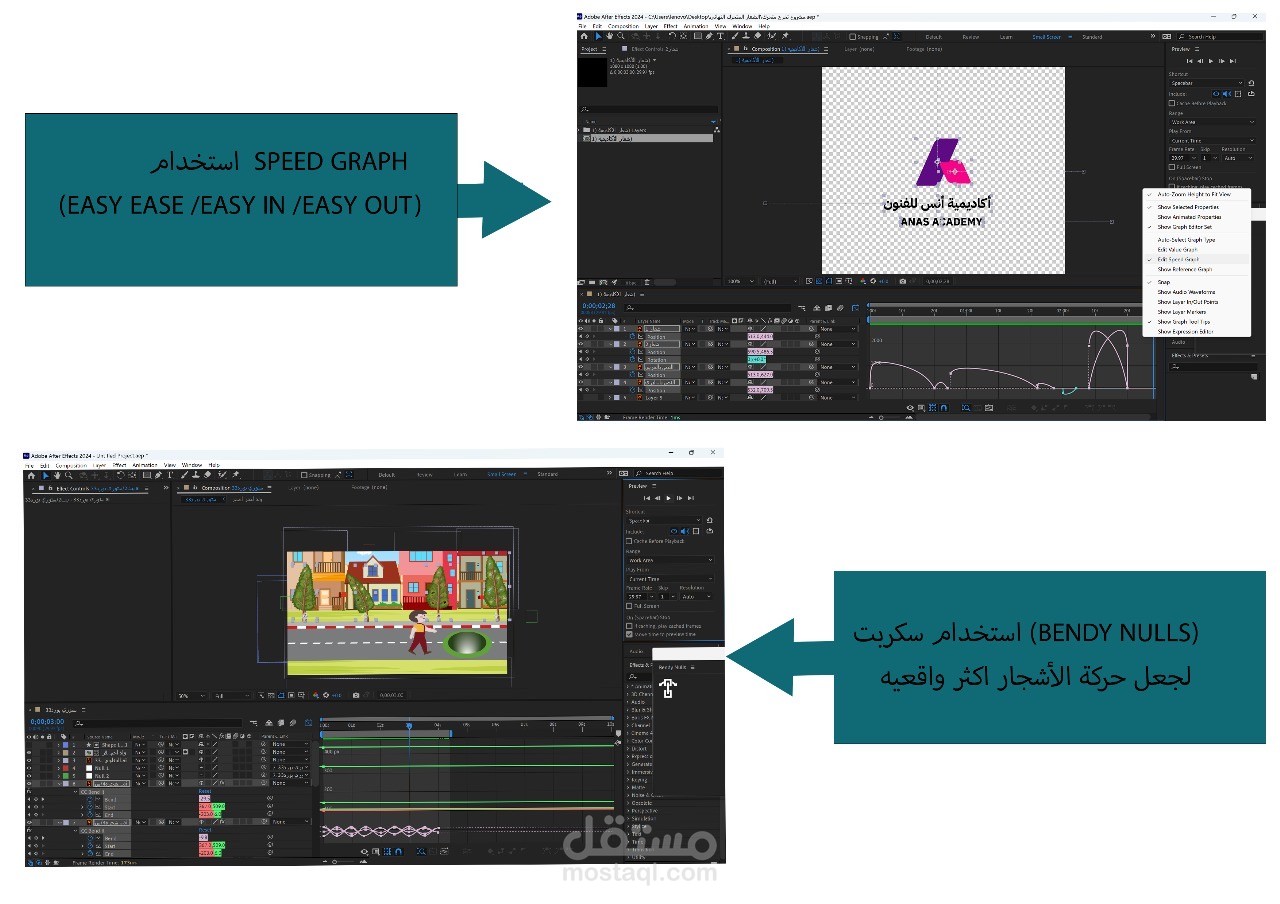Toggle Auto-Zoom Height to Fit View menu item
This screenshot has height=904, width=1280.
(x=1194, y=194)
